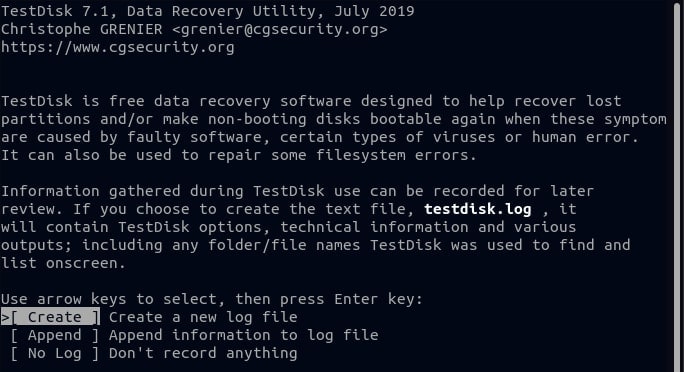Open the https://www.cgsecurity.org URL
This screenshot has height=372, width=684.
point(118,47)
